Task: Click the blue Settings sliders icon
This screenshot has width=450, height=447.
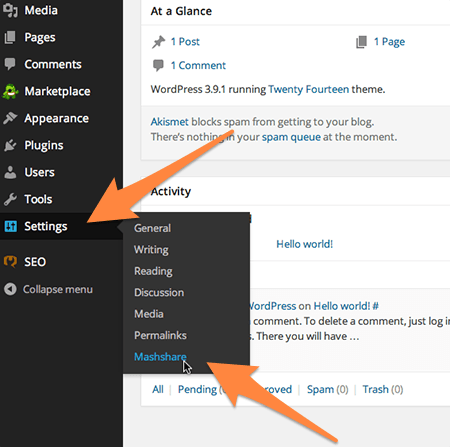Action: click(10, 226)
